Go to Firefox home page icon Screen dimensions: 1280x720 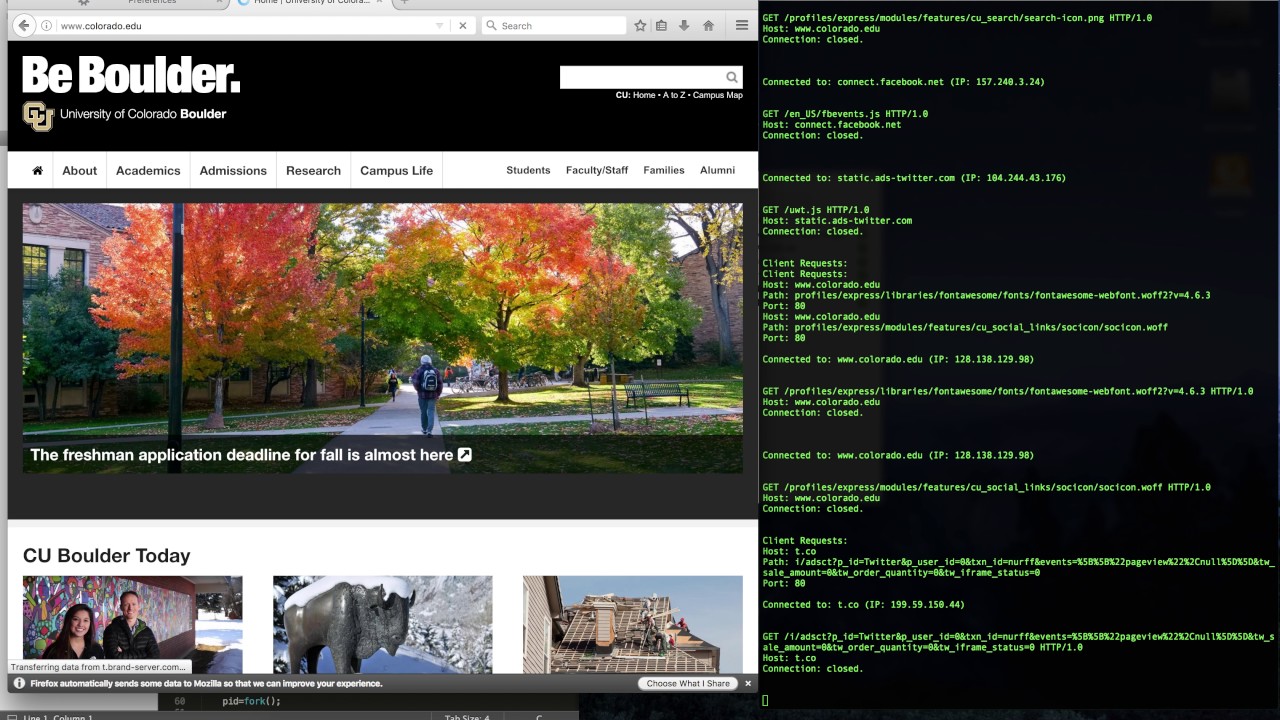coord(708,25)
